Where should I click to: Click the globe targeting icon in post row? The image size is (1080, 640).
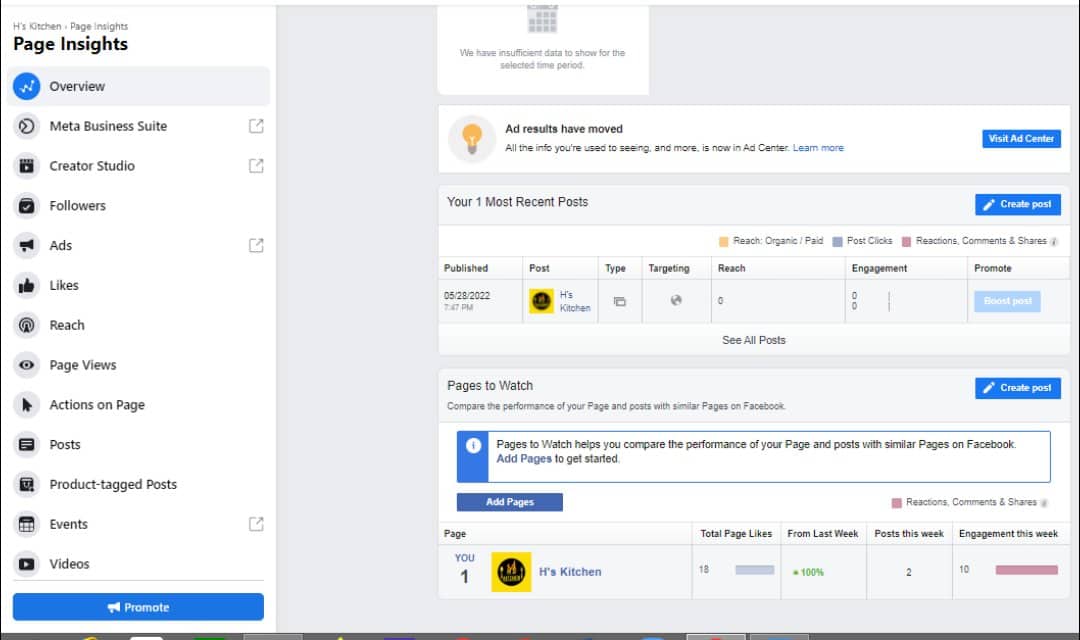pyautogui.click(x=676, y=300)
